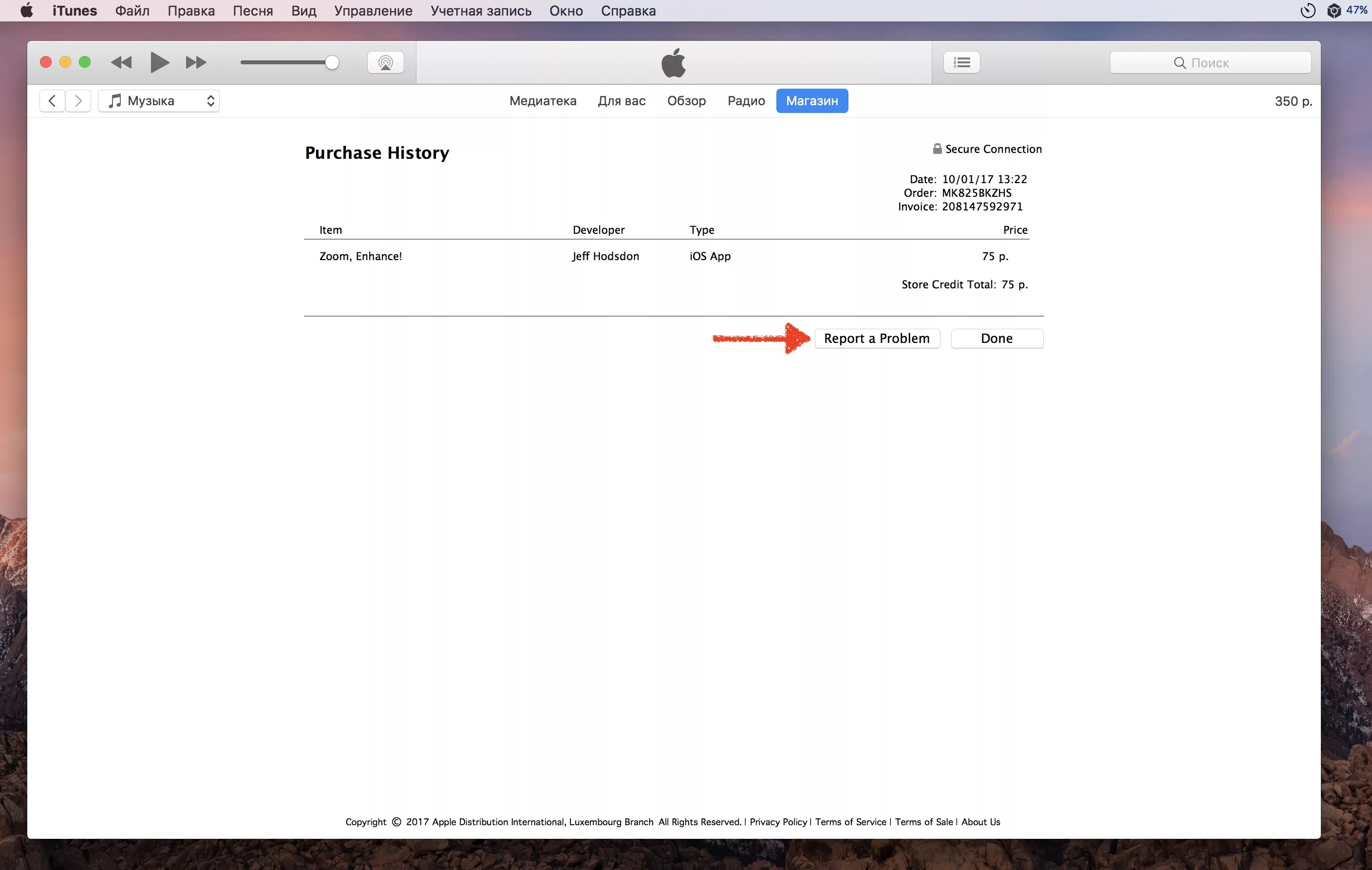Open the Управление menu

pyautogui.click(x=373, y=10)
